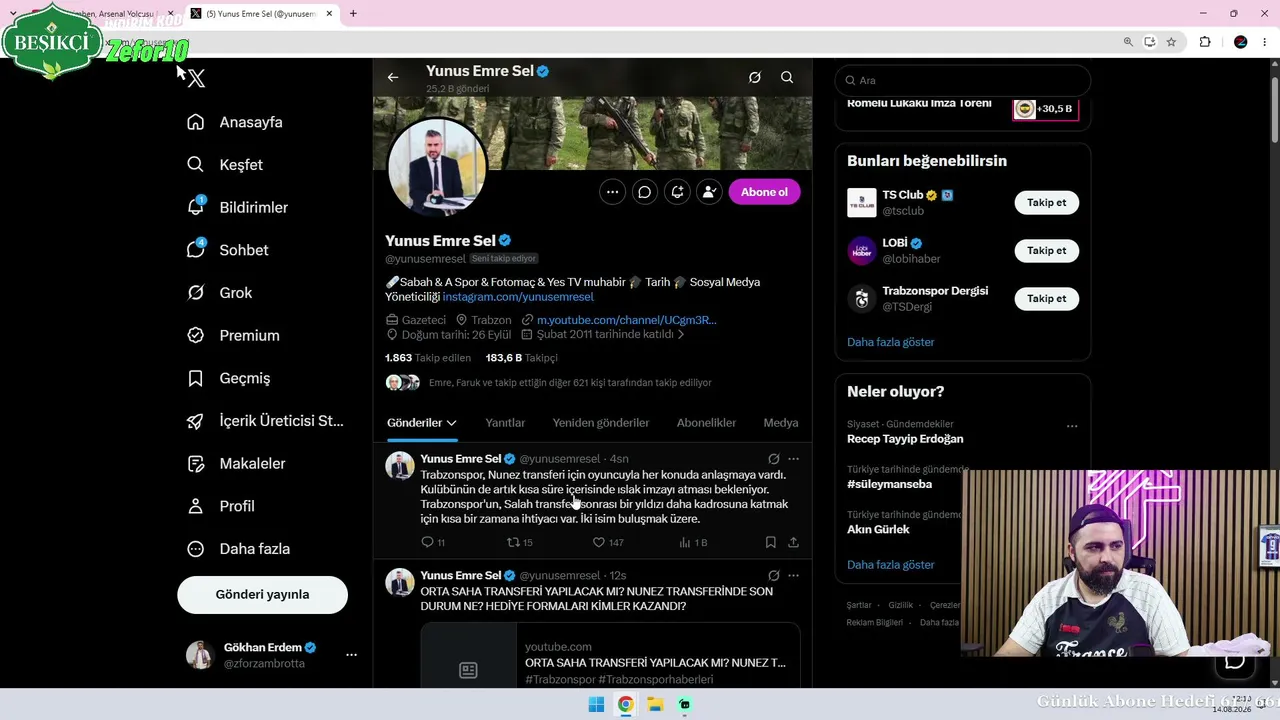This screenshot has height=720, width=1280.
Task: Open the Chrome extensions puzzle icon
Action: (1205, 42)
